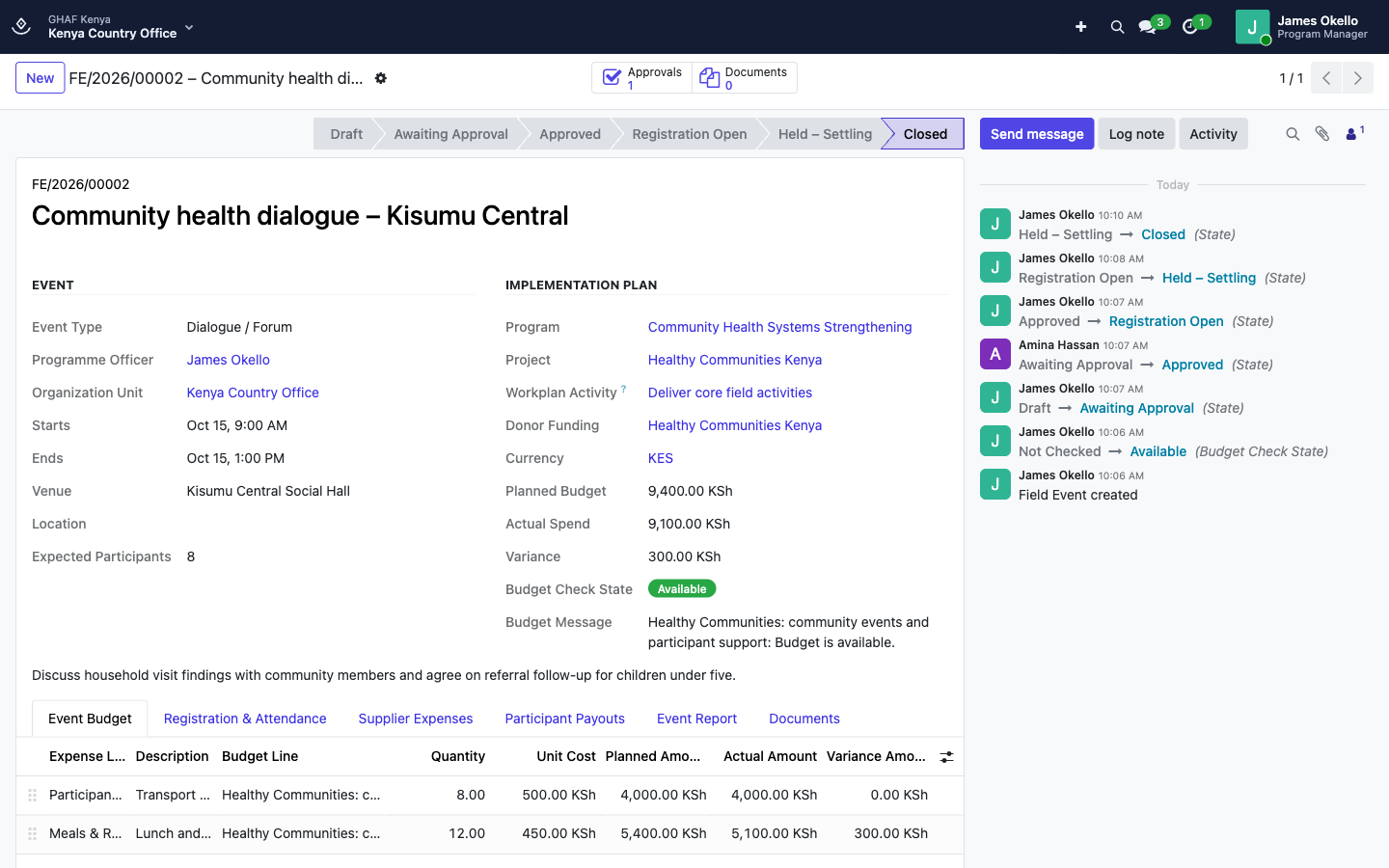Select the Registration Open status stage

tap(690, 134)
